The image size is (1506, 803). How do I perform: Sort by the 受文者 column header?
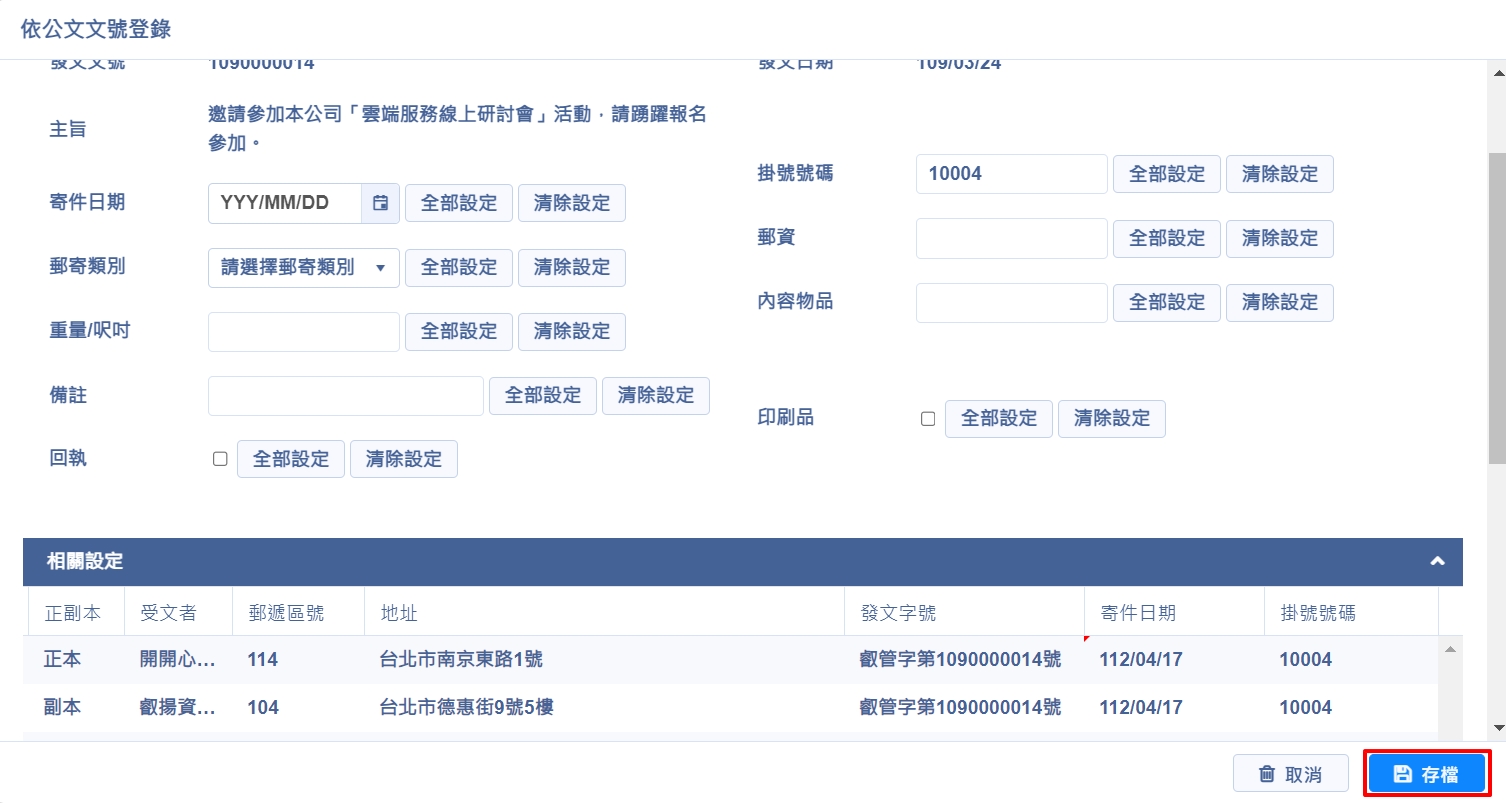pos(168,613)
